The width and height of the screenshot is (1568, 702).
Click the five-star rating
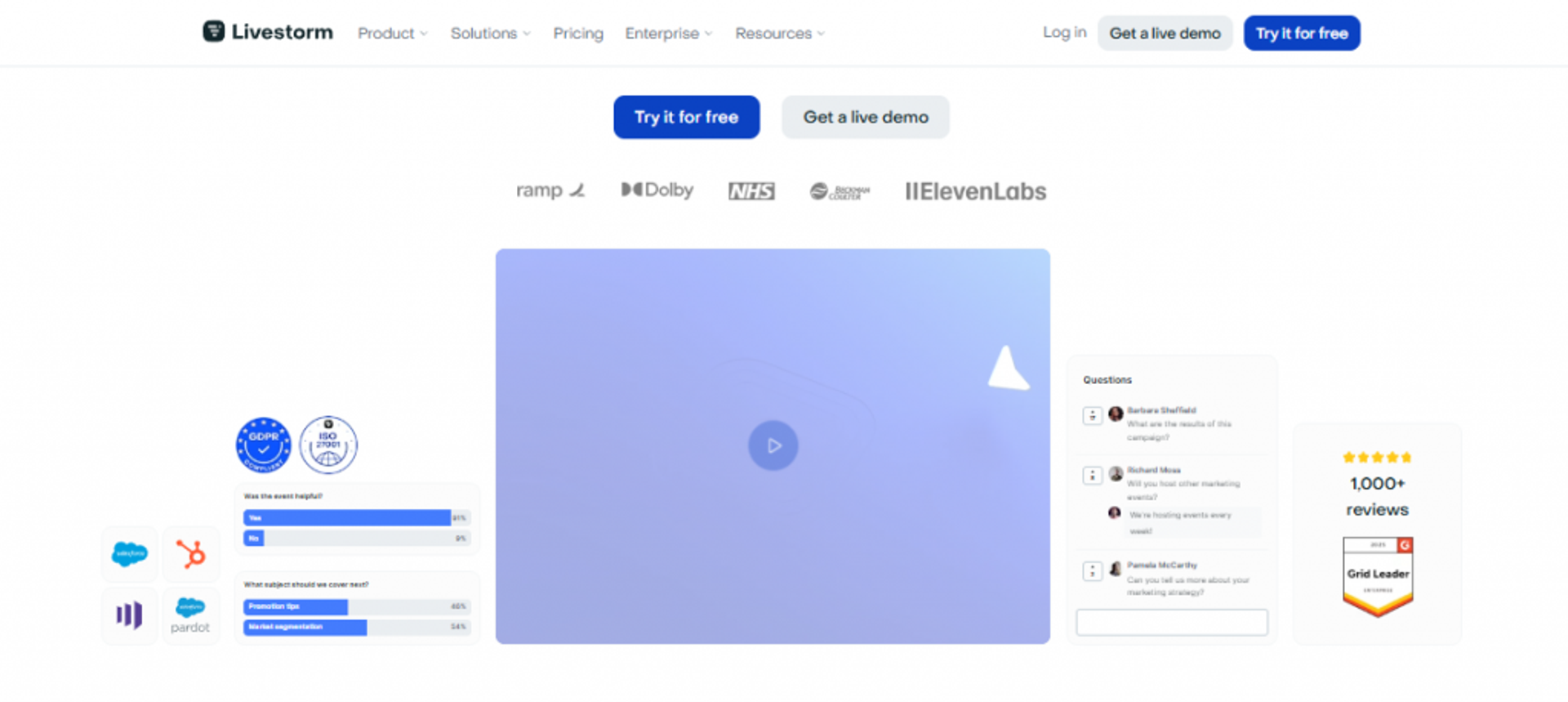pyautogui.click(x=1377, y=458)
